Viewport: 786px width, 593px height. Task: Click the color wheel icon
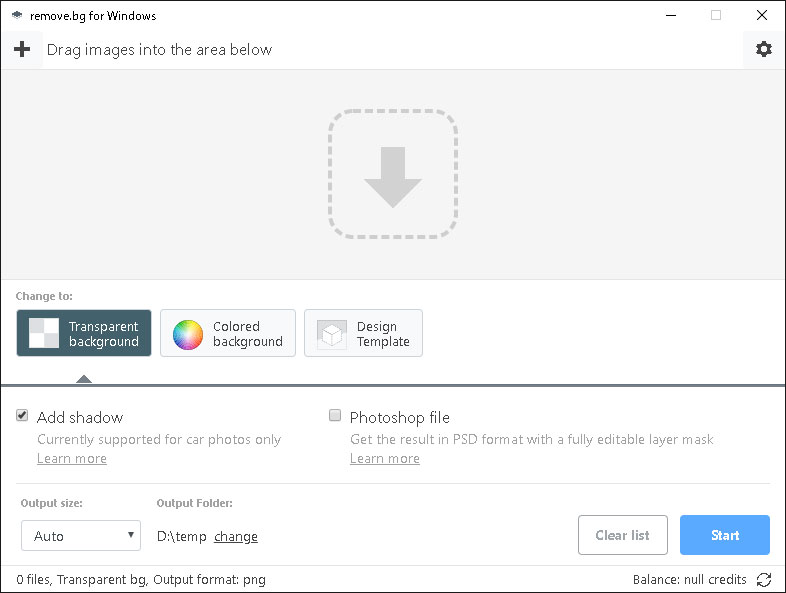click(x=188, y=334)
